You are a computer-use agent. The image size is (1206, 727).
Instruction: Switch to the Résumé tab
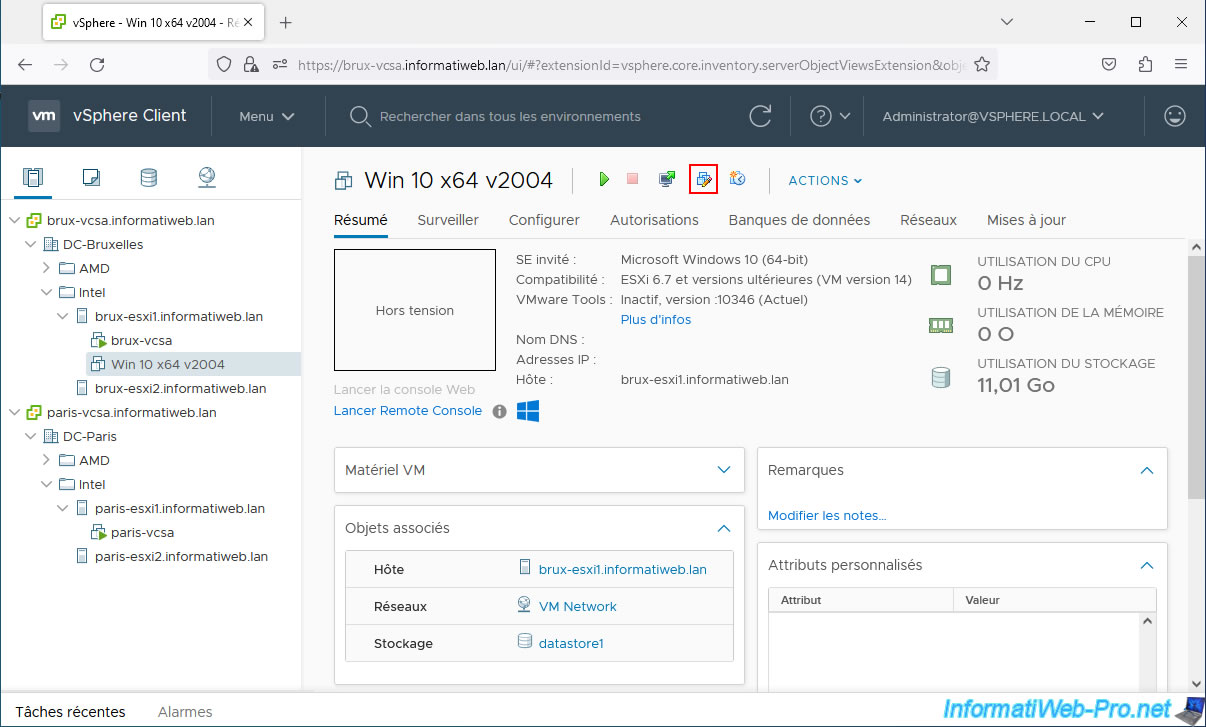point(361,220)
